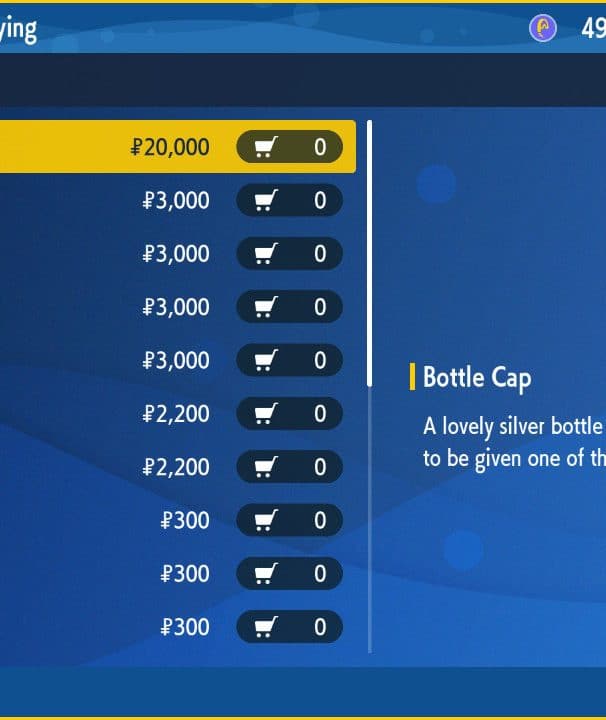Click the quantity counter on the second ₽2,200 row
This screenshot has height=720, width=606.
tap(320, 467)
